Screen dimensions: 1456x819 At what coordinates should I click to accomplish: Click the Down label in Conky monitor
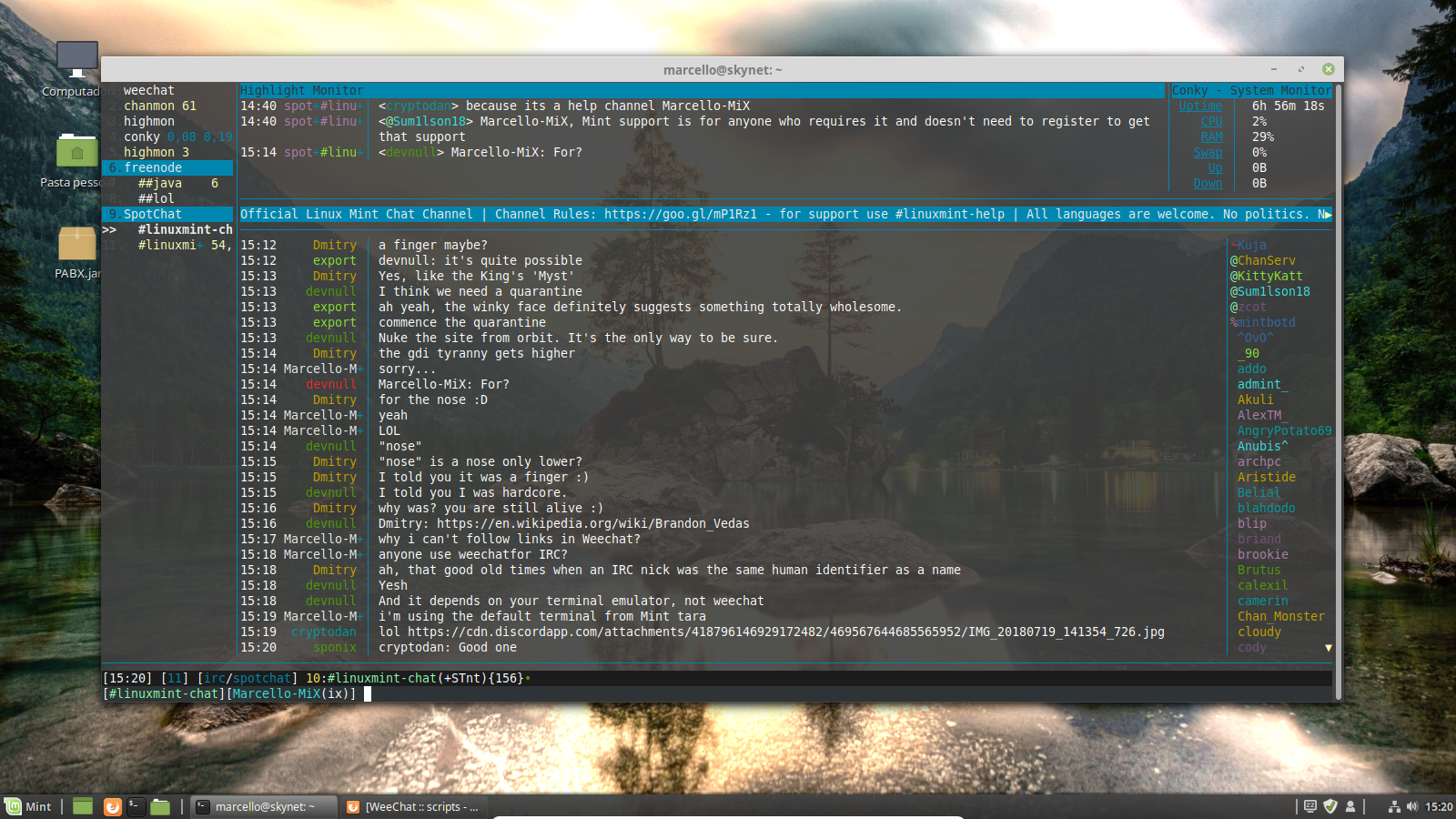[1208, 183]
